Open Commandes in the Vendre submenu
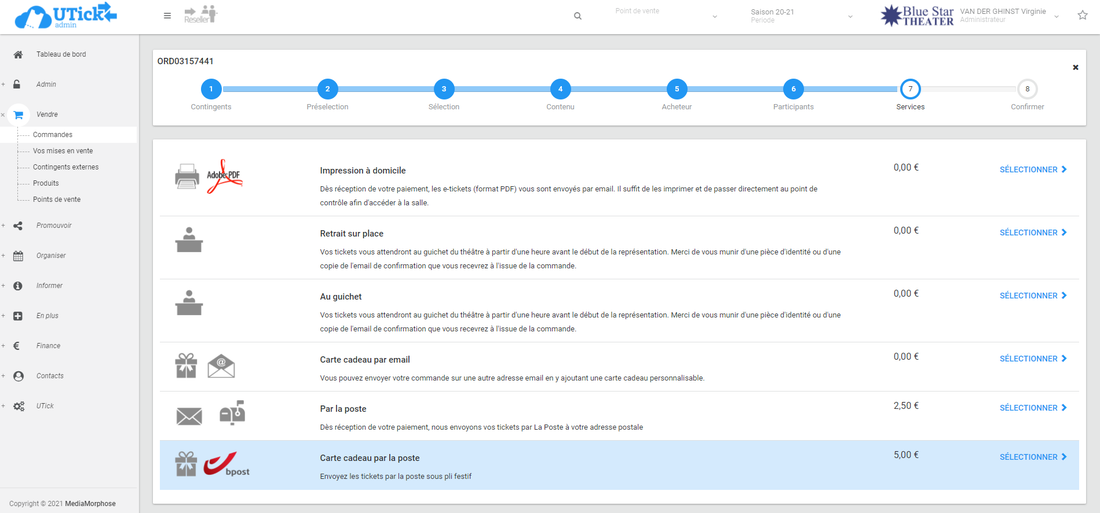Viewport: 1100px width, 513px height. pos(53,135)
